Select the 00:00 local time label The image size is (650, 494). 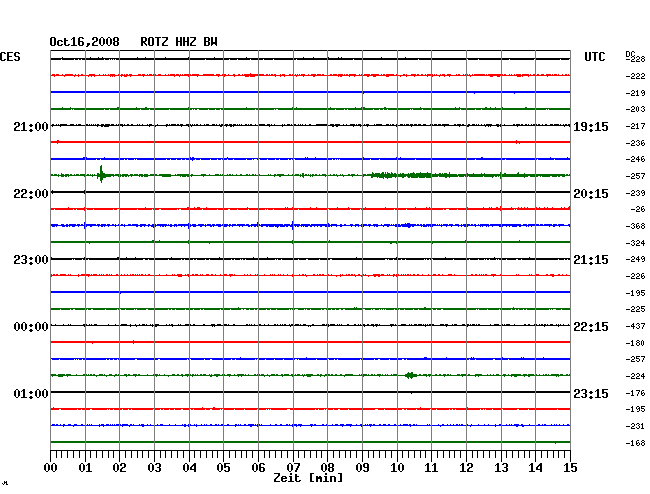point(31,327)
